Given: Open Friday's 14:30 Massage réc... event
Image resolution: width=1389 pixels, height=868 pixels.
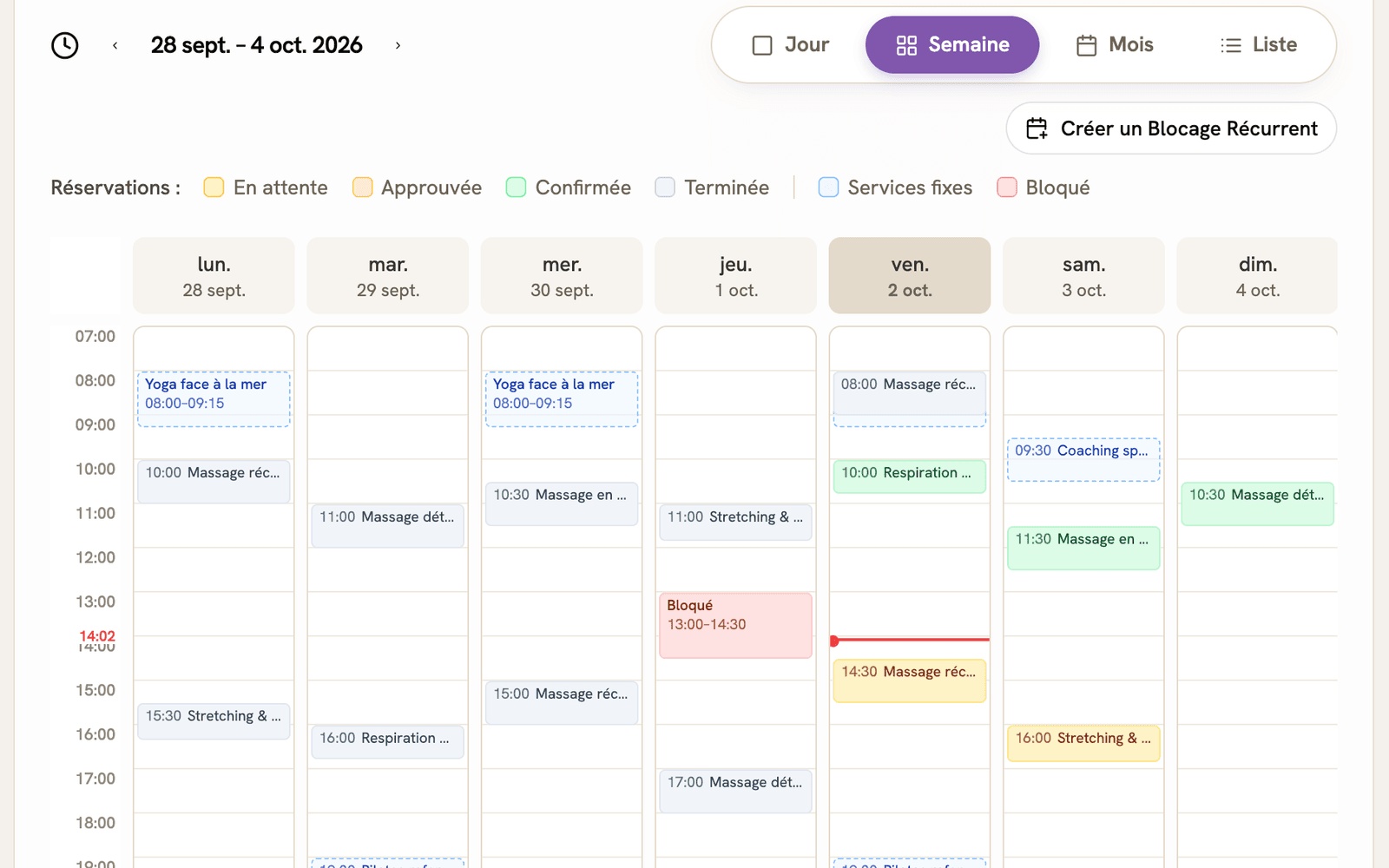Looking at the screenshot, I should pos(910,681).
